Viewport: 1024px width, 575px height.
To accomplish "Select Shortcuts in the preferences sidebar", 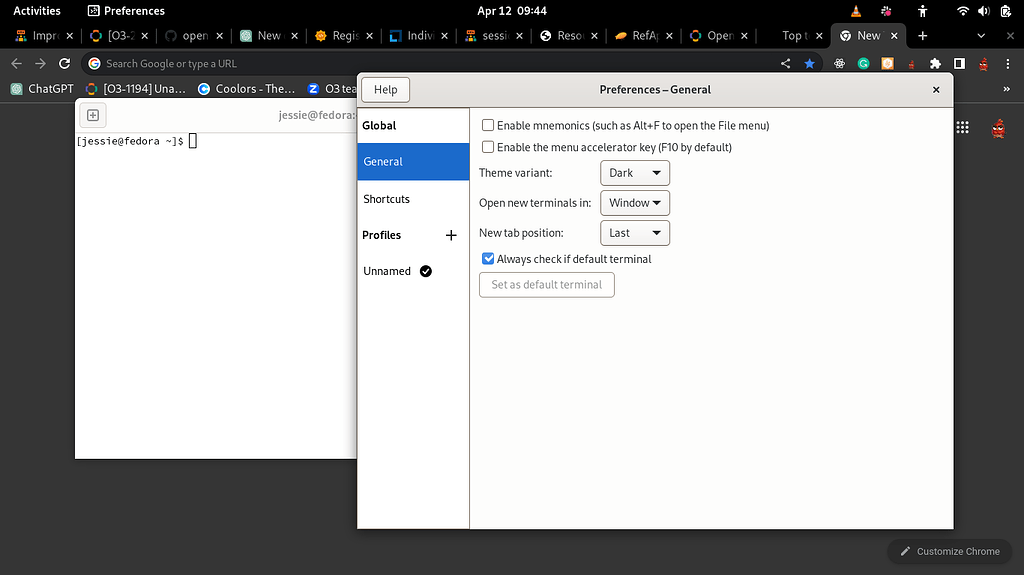I will (x=387, y=199).
